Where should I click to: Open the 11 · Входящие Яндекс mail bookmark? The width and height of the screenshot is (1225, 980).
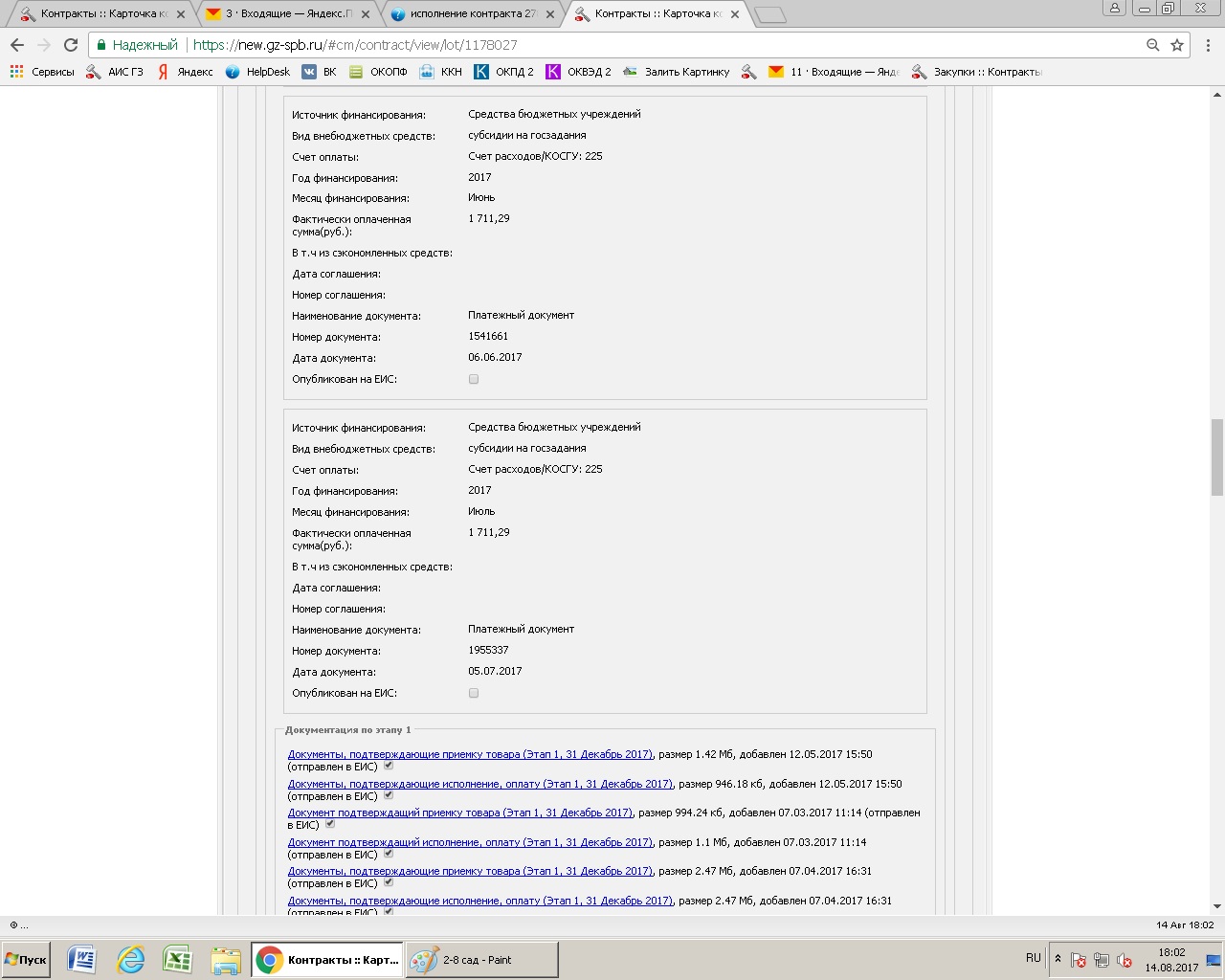point(834,72)
